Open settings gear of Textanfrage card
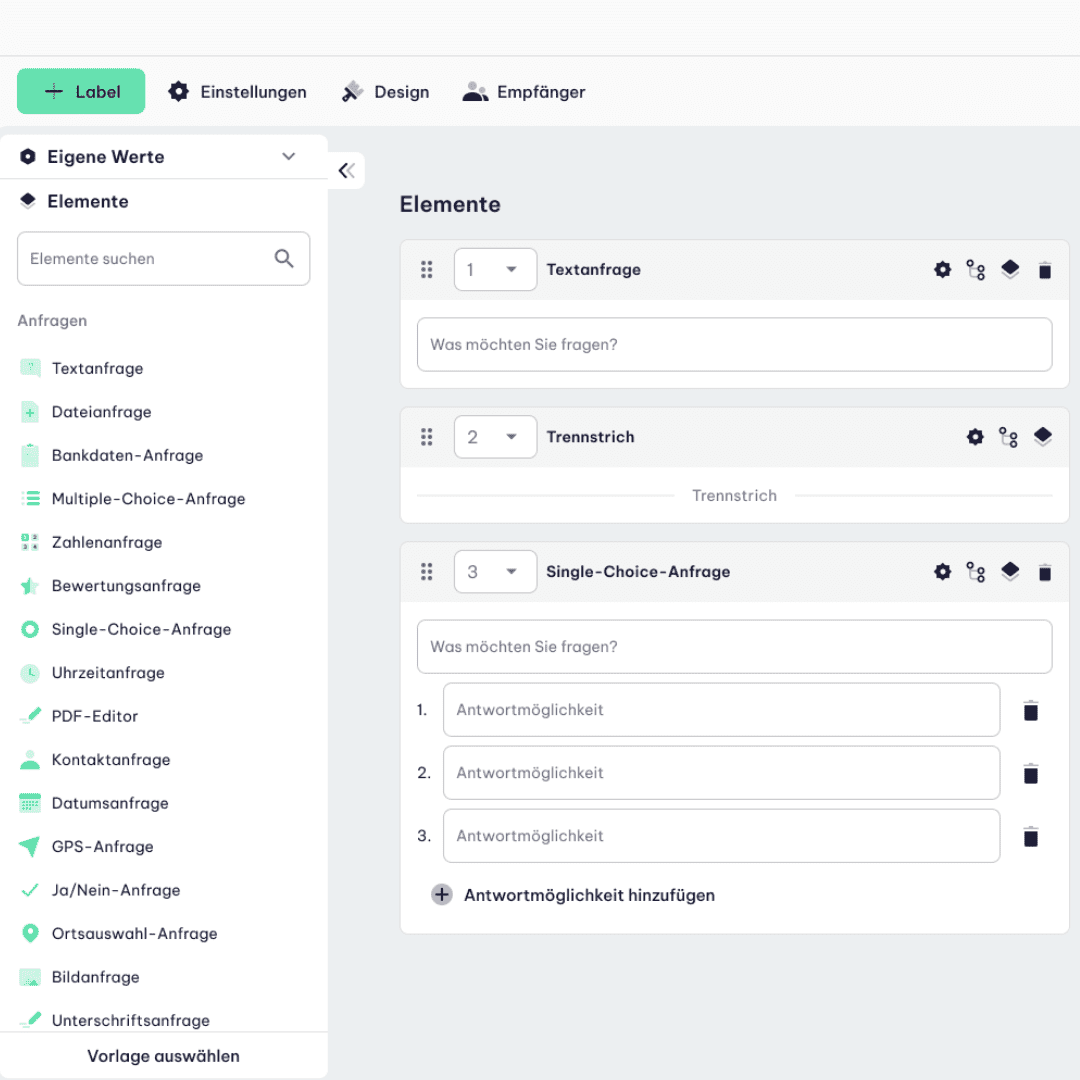The width and height of the screenshot is (1080, 1080). 942,269
